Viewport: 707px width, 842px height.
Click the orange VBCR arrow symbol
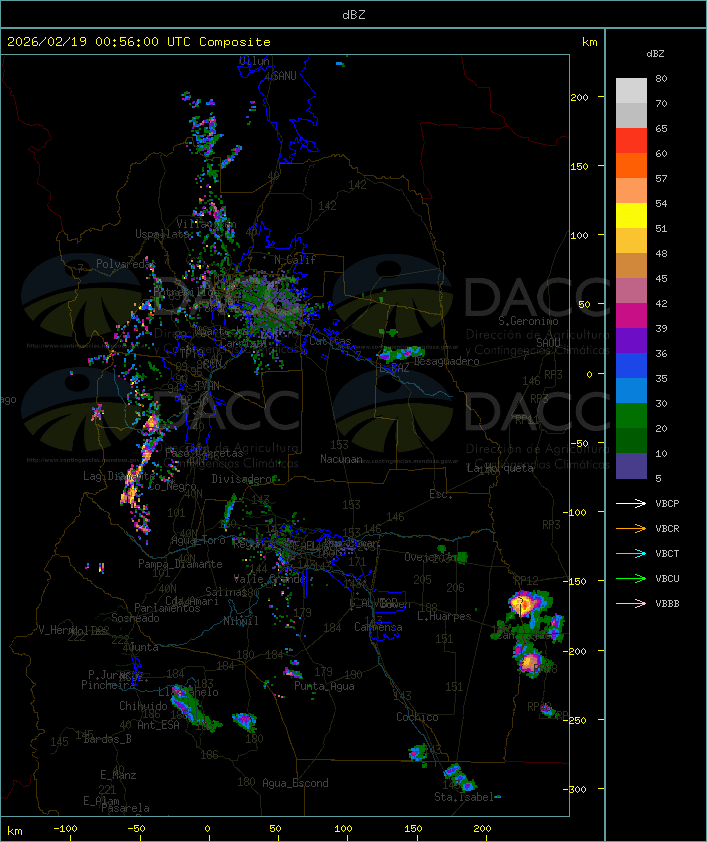631,528
